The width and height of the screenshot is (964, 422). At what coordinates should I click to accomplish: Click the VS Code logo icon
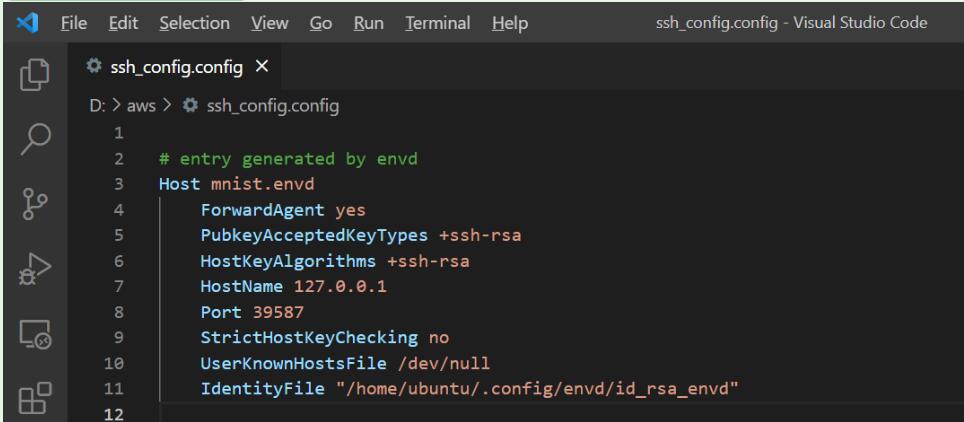point(27,23)
